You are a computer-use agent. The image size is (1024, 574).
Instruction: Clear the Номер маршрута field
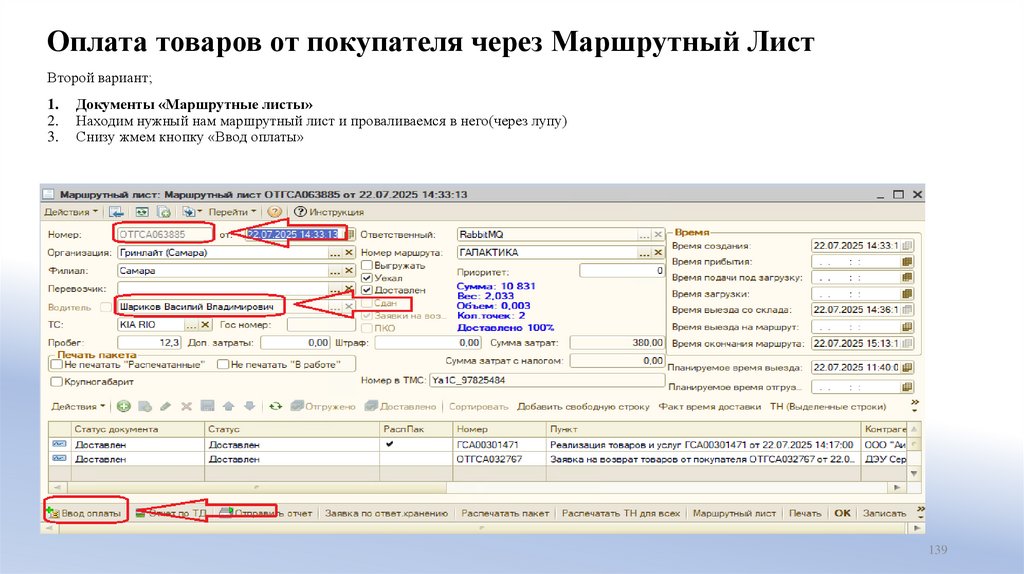click(659, 253)
